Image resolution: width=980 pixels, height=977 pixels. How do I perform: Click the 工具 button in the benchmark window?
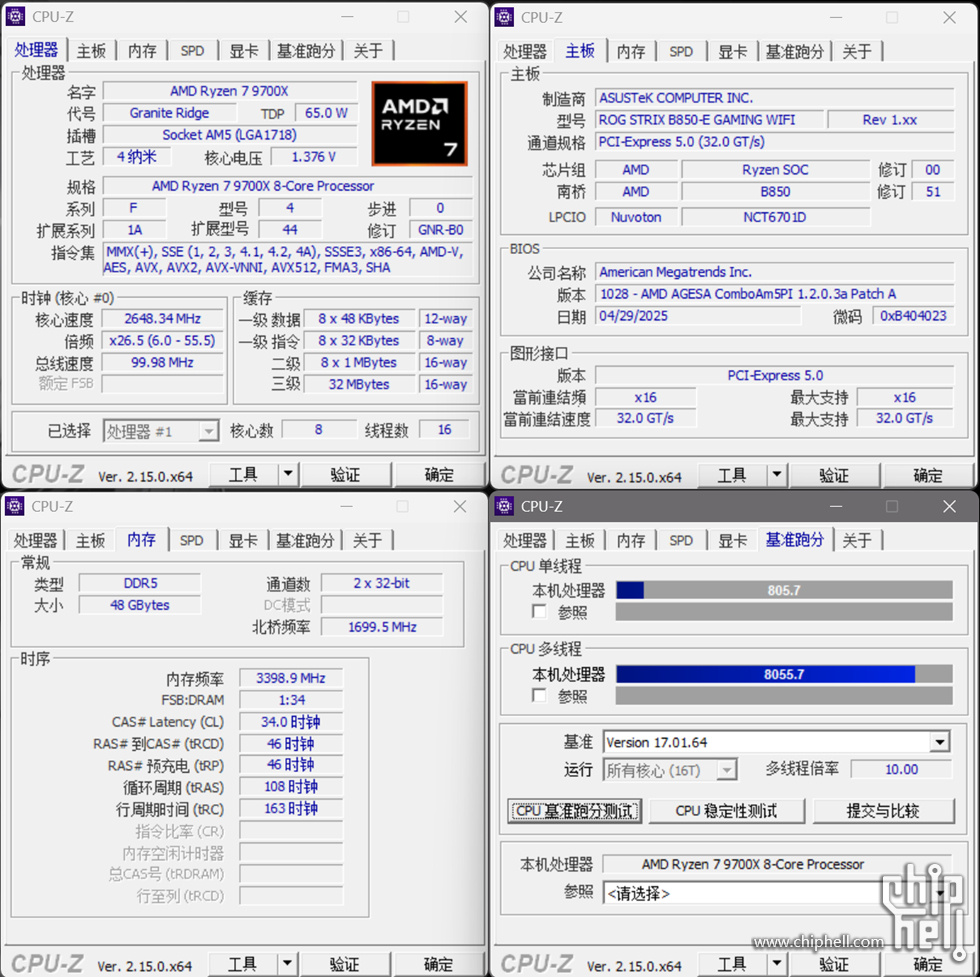tap(732, 963)
